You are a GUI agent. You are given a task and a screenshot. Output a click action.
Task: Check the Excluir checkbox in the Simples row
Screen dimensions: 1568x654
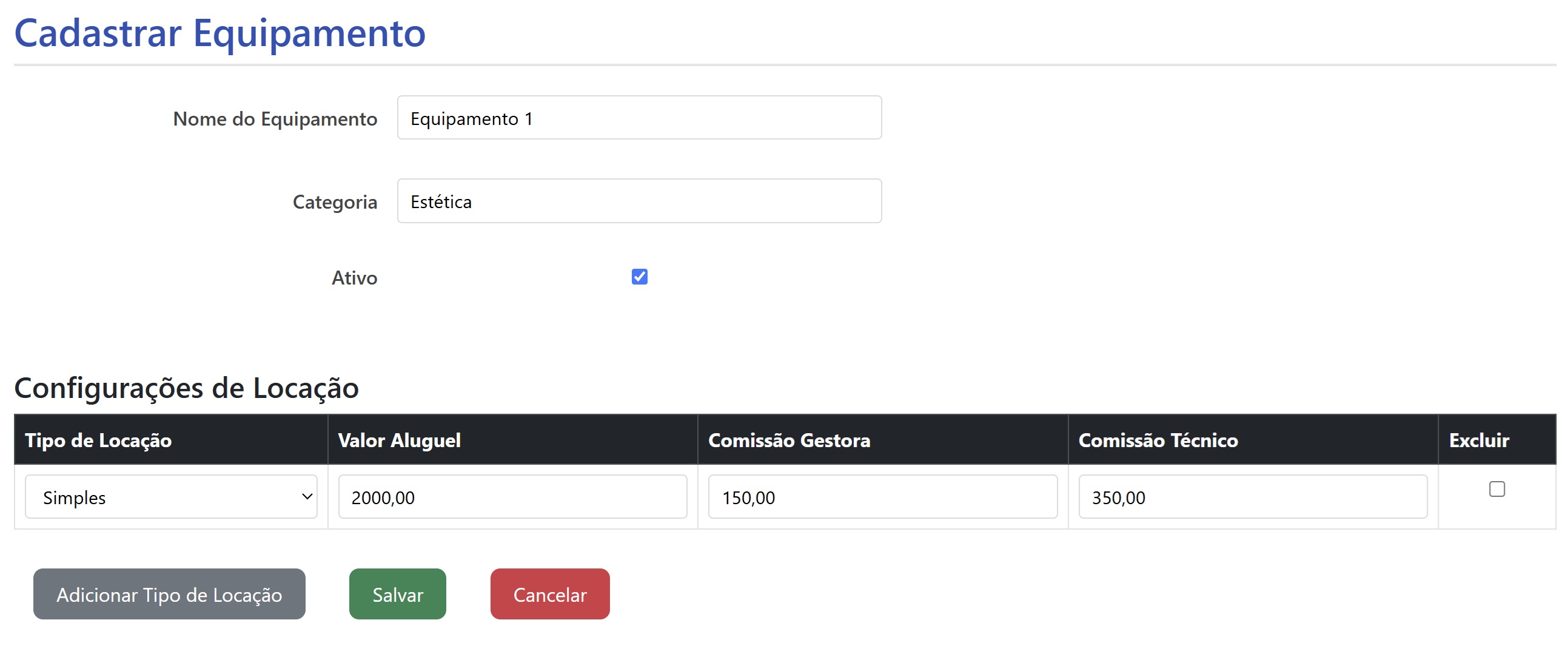pos(1497,489)
